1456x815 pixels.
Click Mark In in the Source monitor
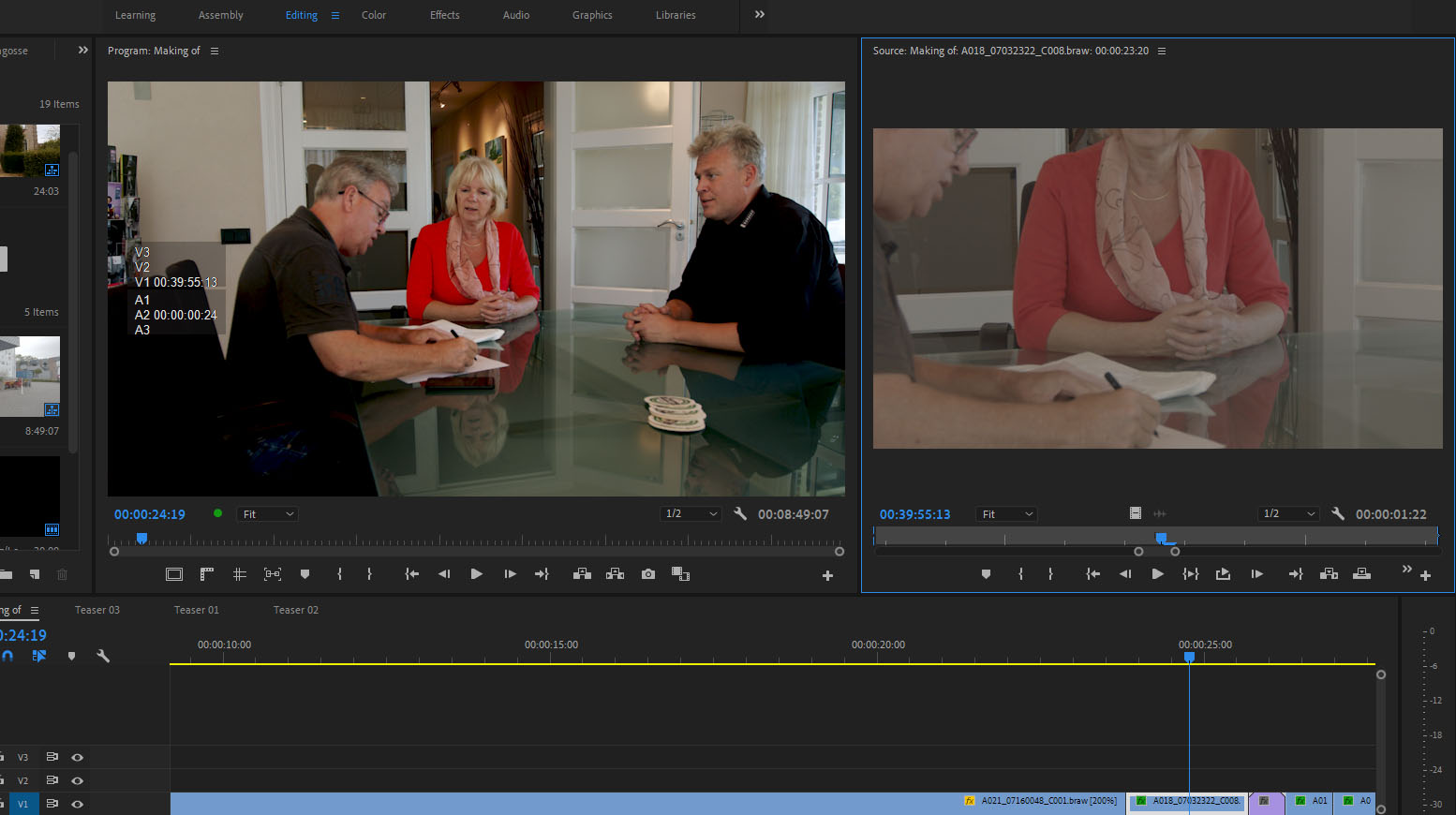(x=1020, y=573)
